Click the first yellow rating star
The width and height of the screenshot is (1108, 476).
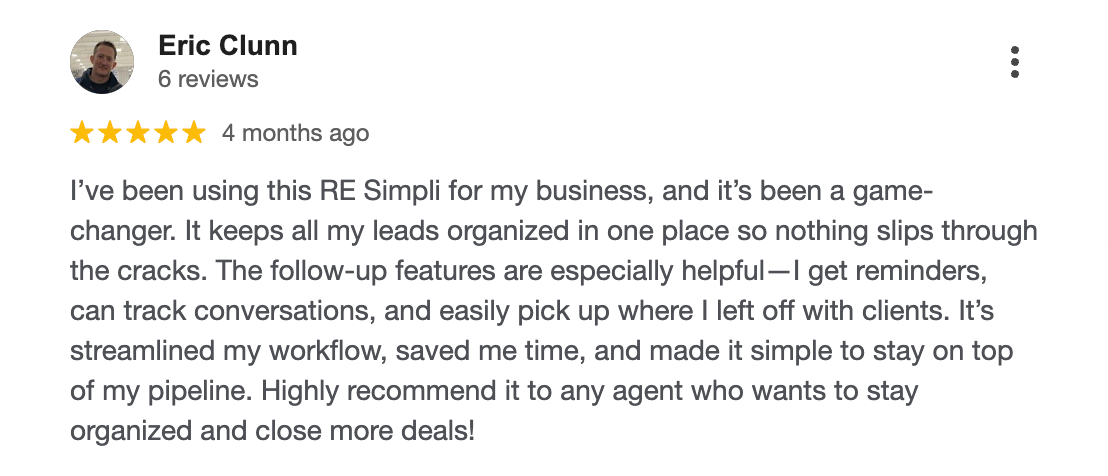click(82, 133)
